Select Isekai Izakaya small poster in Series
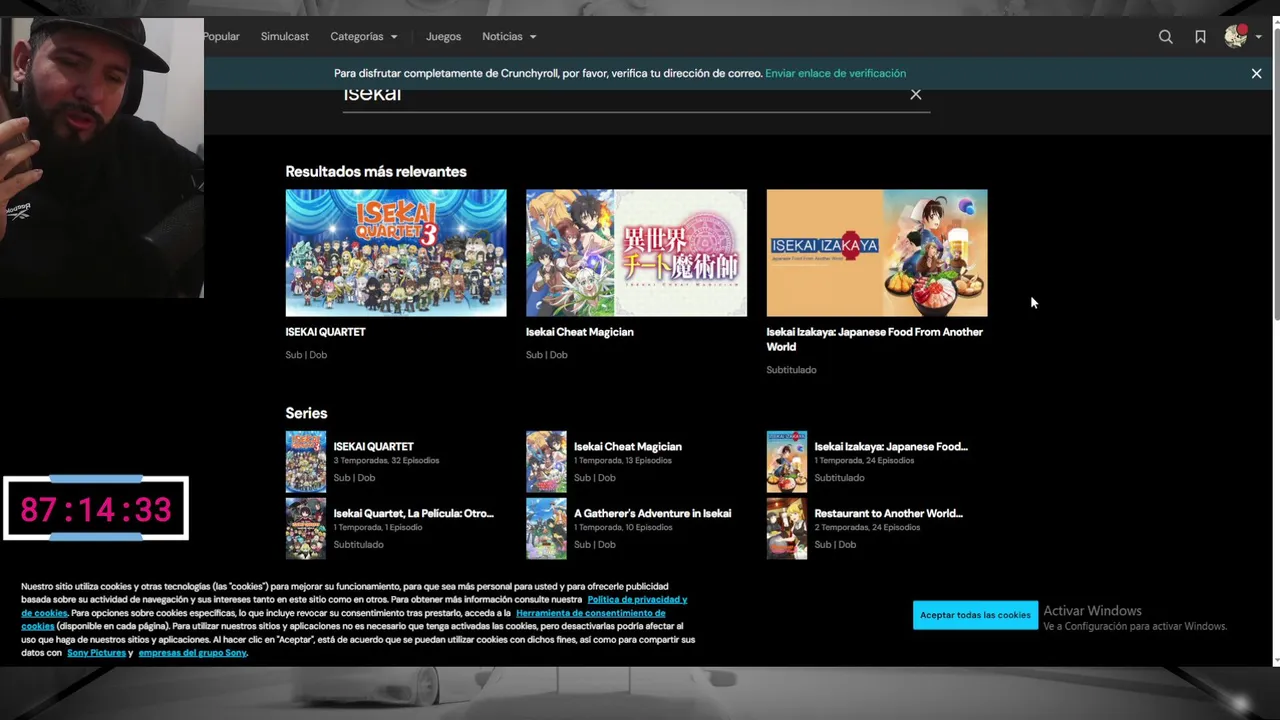 787,461
